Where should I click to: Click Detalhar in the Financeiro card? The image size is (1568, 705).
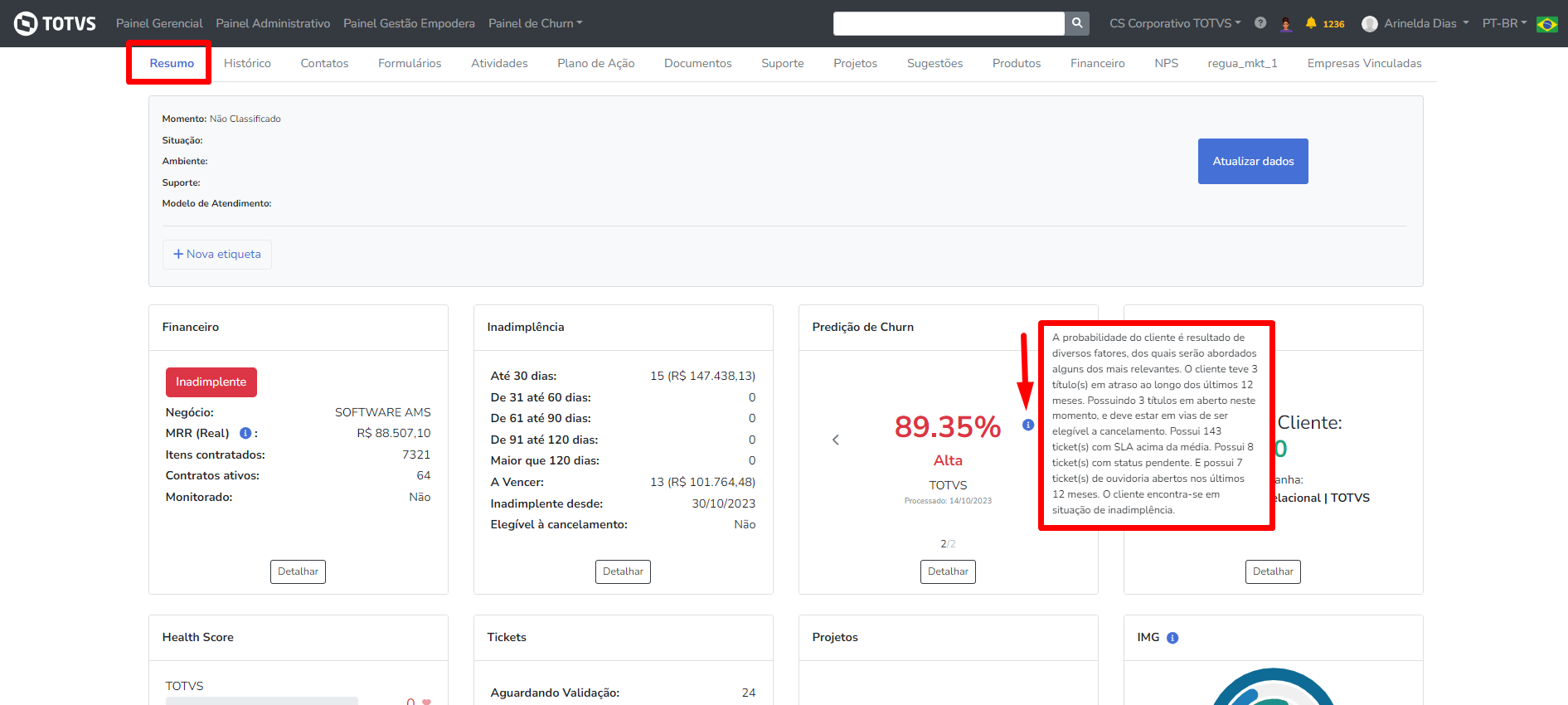point(298,571)
